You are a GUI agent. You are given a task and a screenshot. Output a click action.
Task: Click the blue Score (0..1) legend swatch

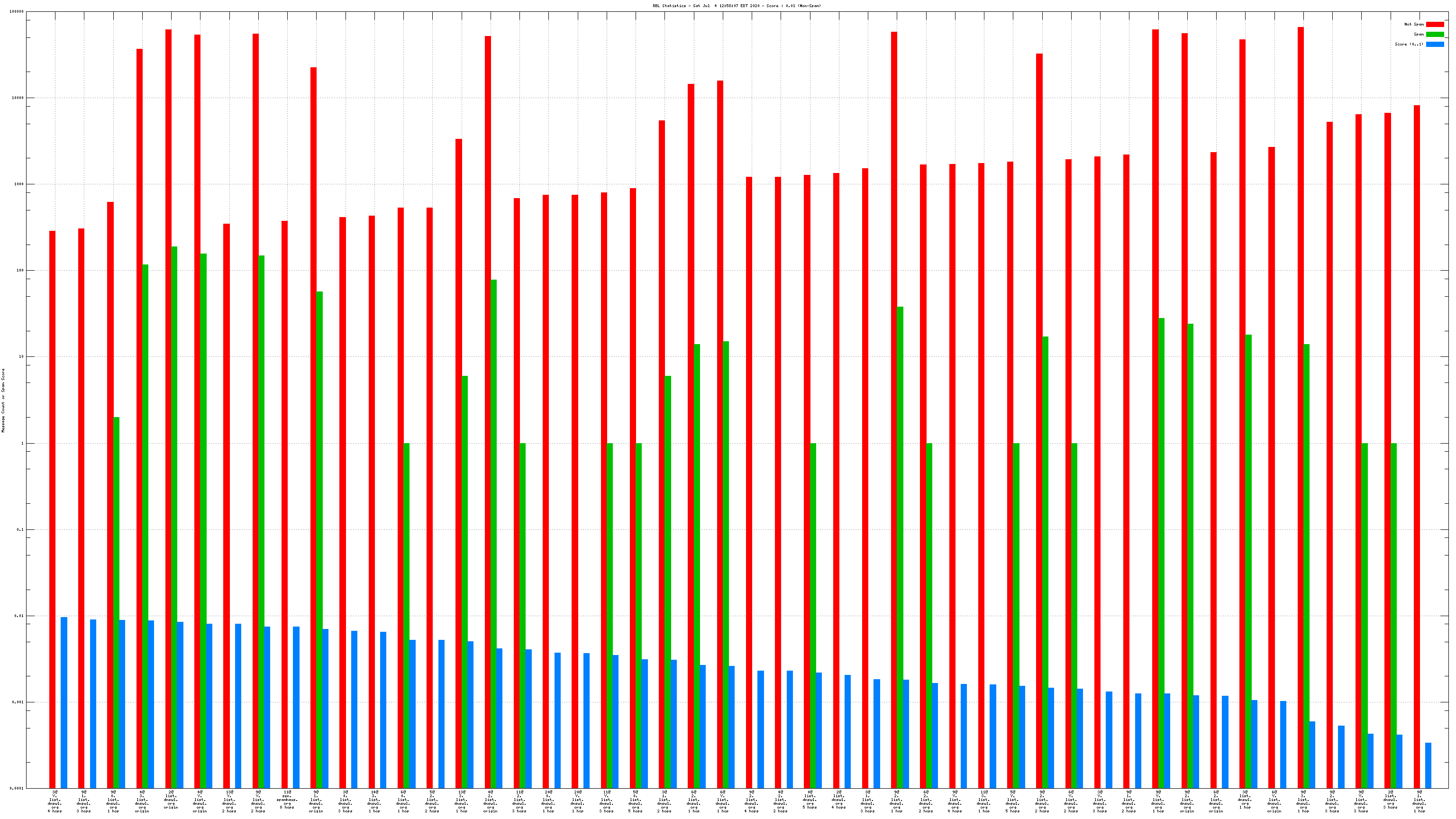tap(1435, 44)
